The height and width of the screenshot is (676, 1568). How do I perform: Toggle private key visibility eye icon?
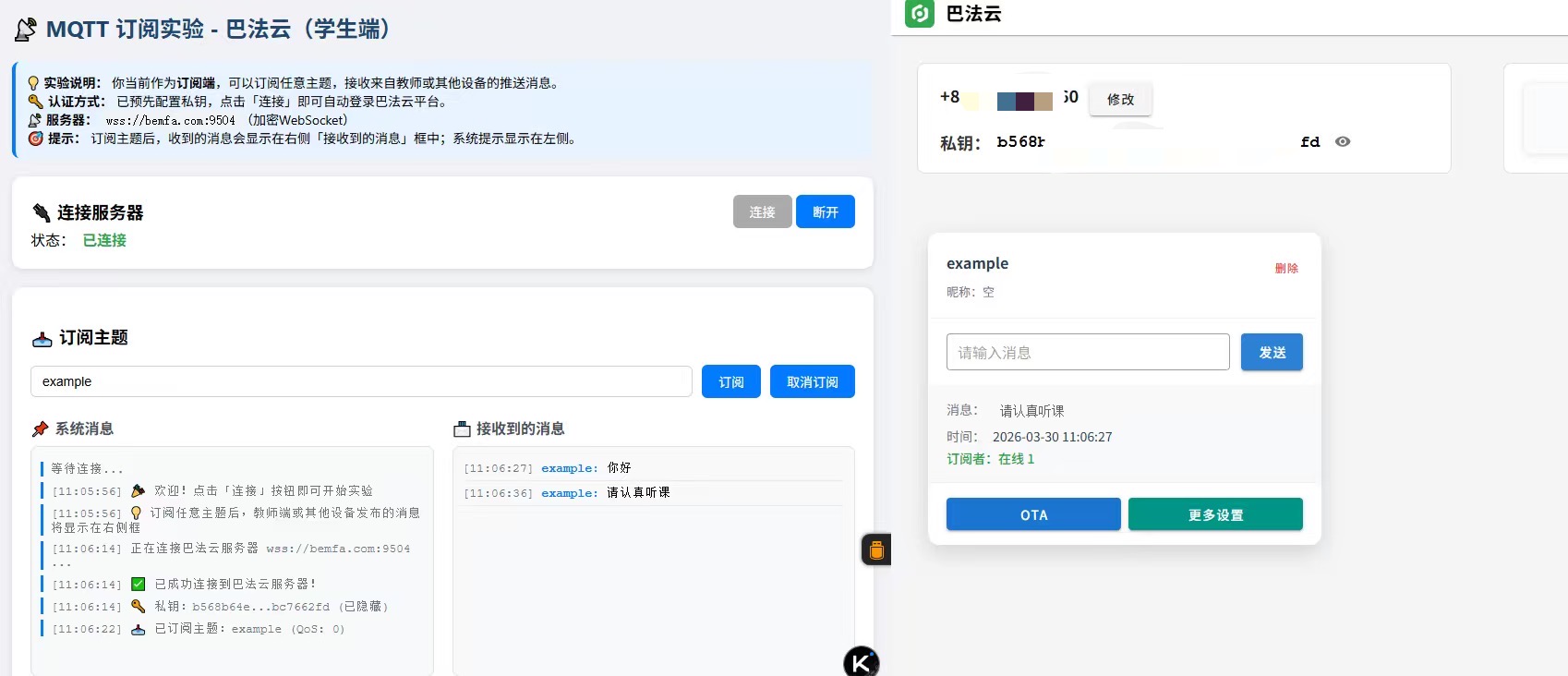1343,141
